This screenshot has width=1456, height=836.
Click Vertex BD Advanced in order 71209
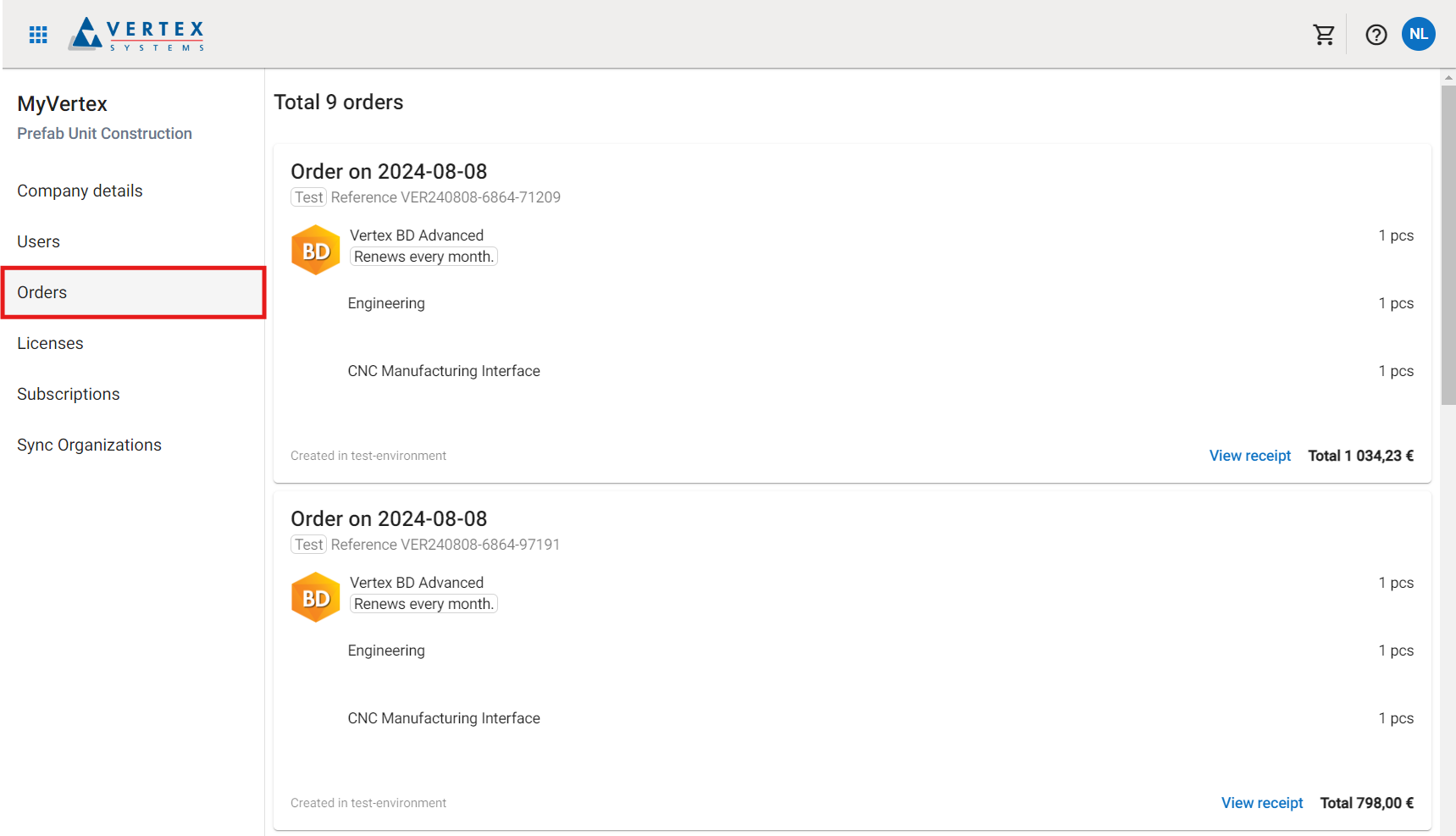point(417,235)
